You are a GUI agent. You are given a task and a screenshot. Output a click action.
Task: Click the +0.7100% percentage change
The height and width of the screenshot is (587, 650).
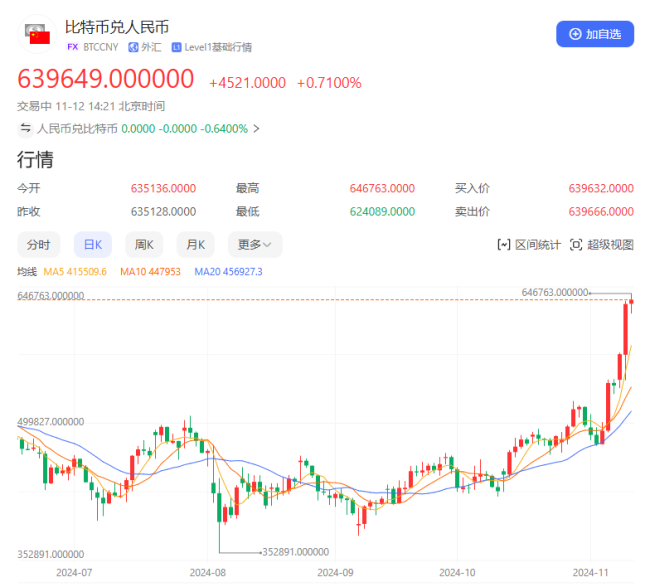[329, 83]
